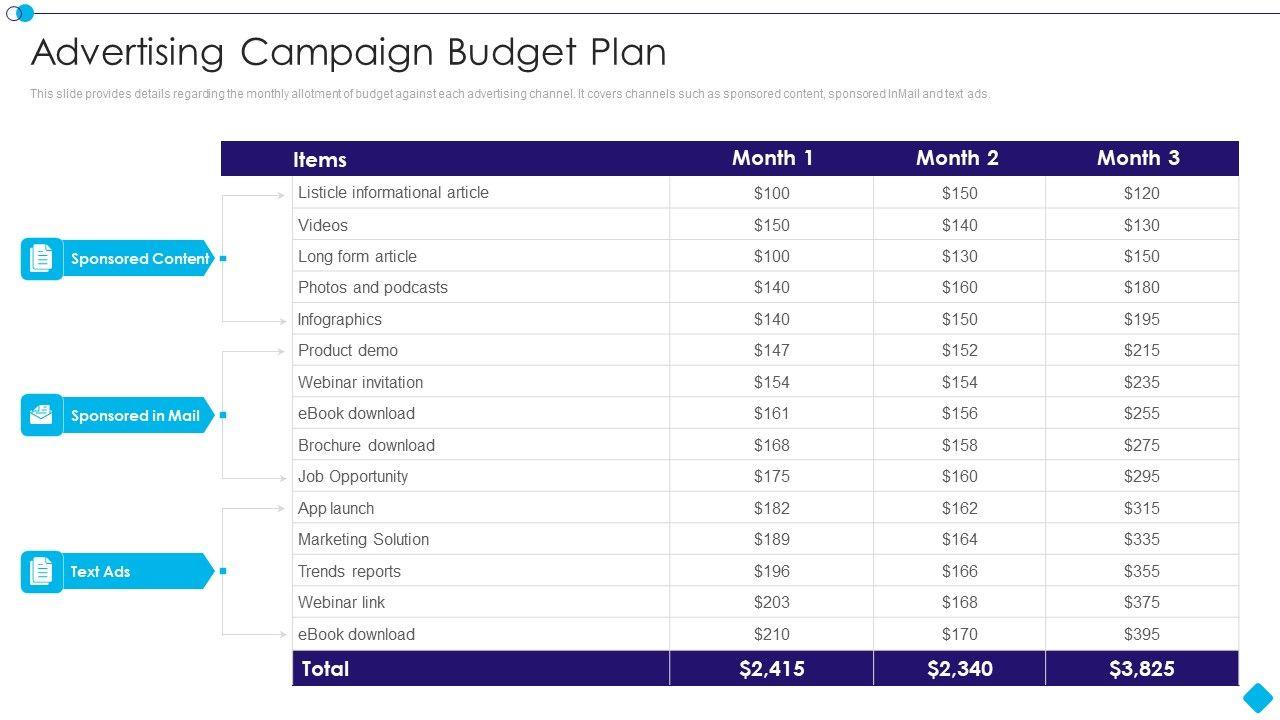Select the Text Ads label
The height and width of the screenshot is (720, 1280).
pos(100,572)
